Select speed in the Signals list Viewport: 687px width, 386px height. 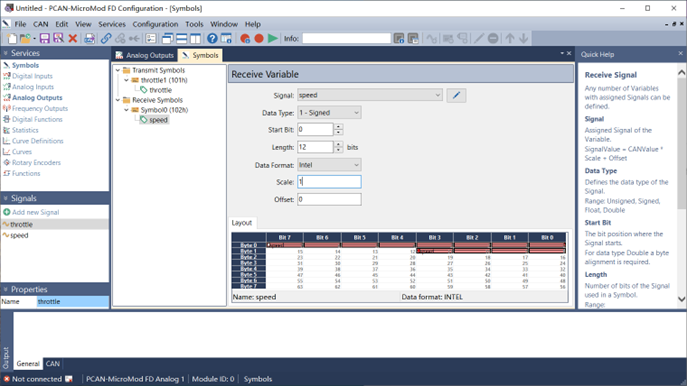click(19, 236)
